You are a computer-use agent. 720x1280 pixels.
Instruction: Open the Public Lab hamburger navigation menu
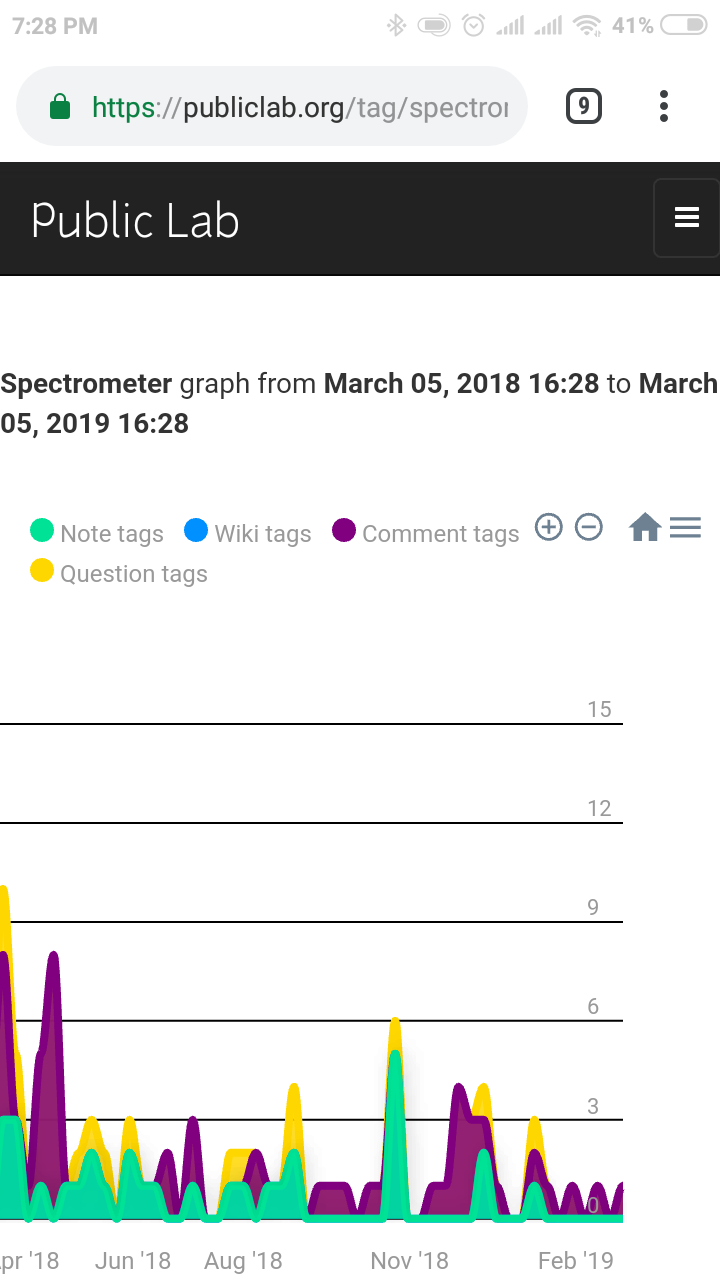pos(686,218)
